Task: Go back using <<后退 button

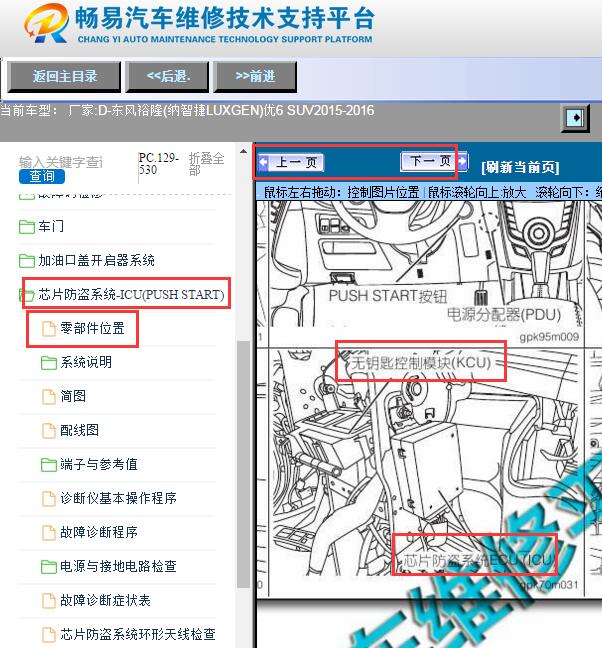Action: coord(167,76)
